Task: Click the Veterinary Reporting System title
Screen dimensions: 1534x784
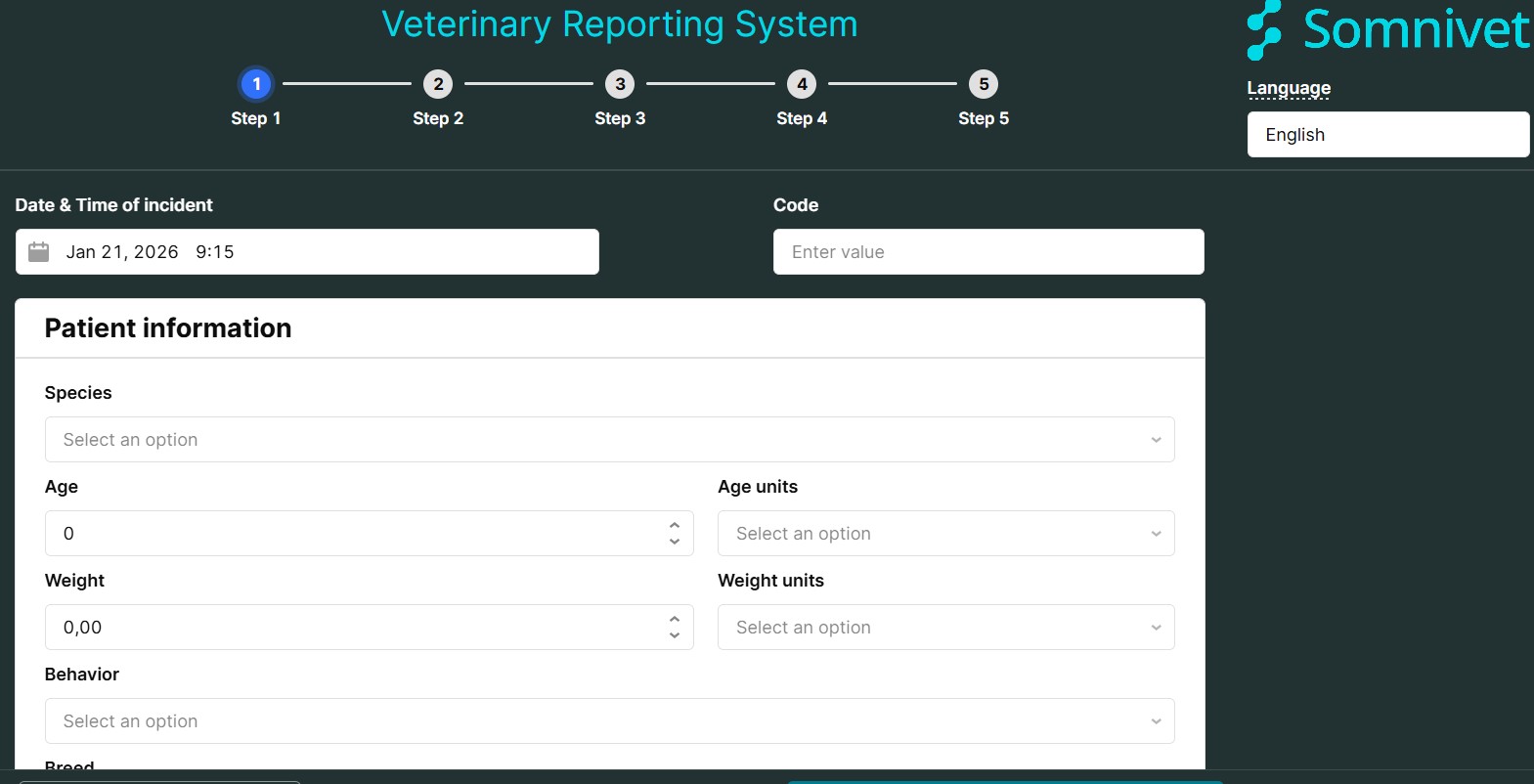Action: point(620,24)
